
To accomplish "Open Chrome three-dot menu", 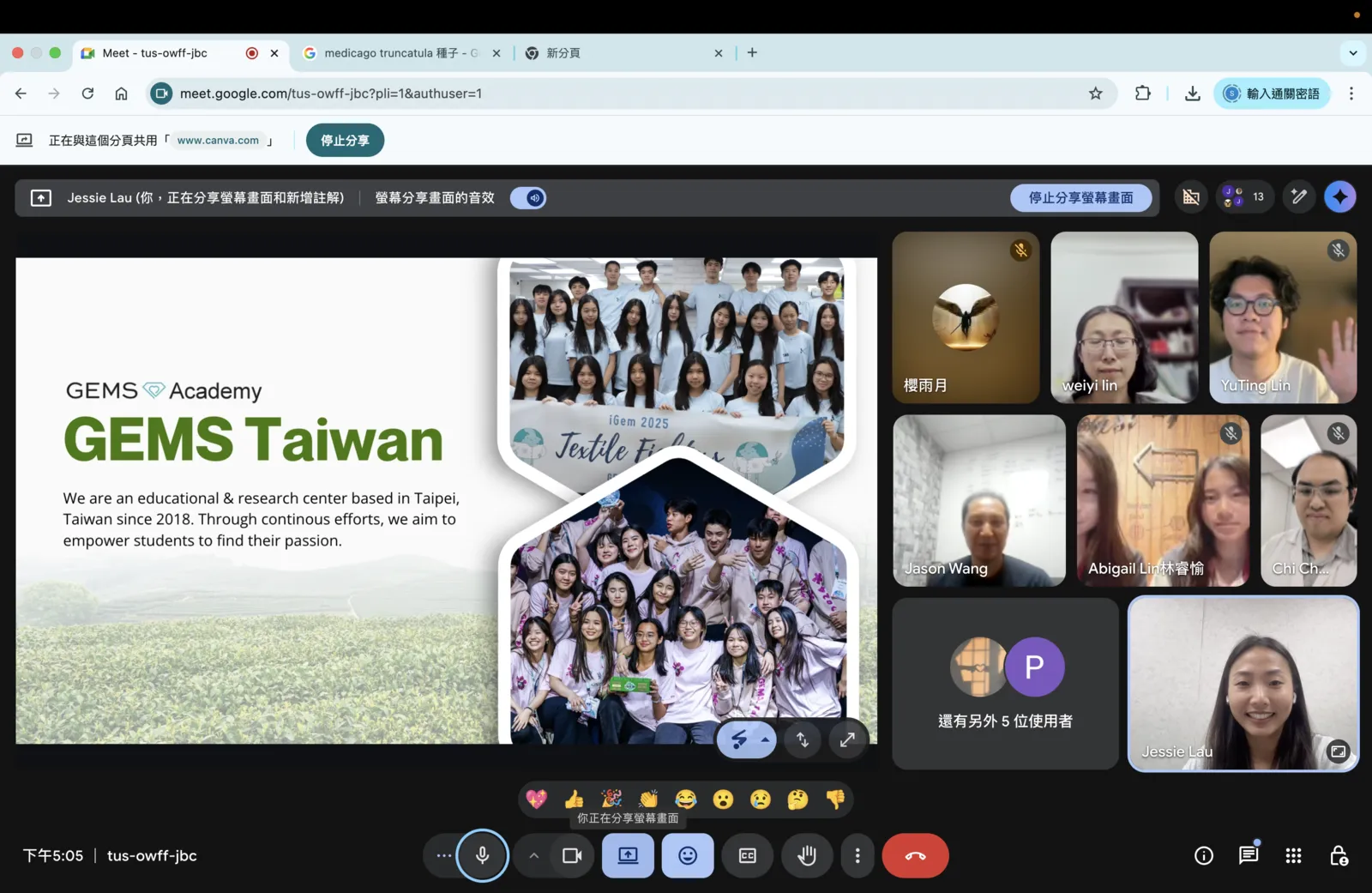I will (x=1351, y=94).
